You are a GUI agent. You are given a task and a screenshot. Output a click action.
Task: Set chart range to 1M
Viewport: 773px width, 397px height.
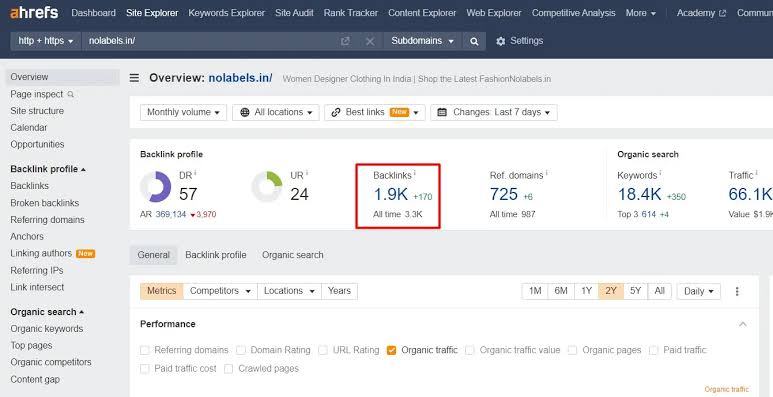(x=535, y=291)
